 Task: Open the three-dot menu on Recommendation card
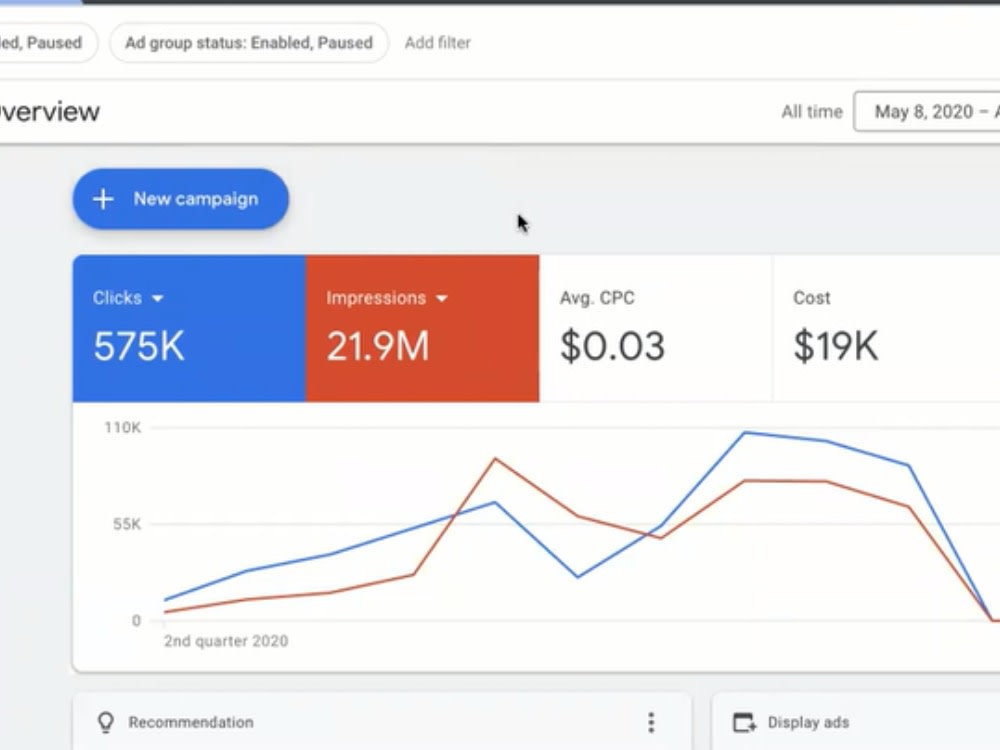pyautogui.click(x=651, y=722)
